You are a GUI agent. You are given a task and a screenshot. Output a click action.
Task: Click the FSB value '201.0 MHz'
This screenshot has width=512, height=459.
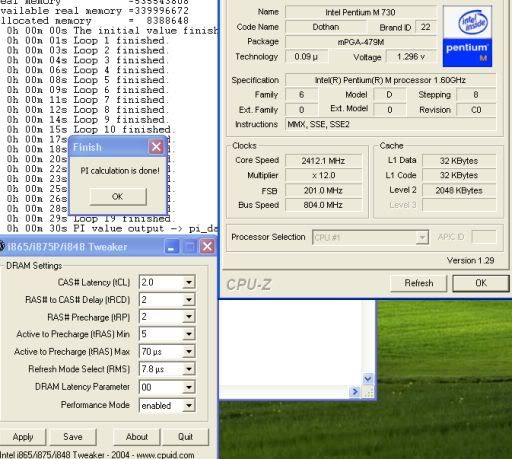coord(323,191)
